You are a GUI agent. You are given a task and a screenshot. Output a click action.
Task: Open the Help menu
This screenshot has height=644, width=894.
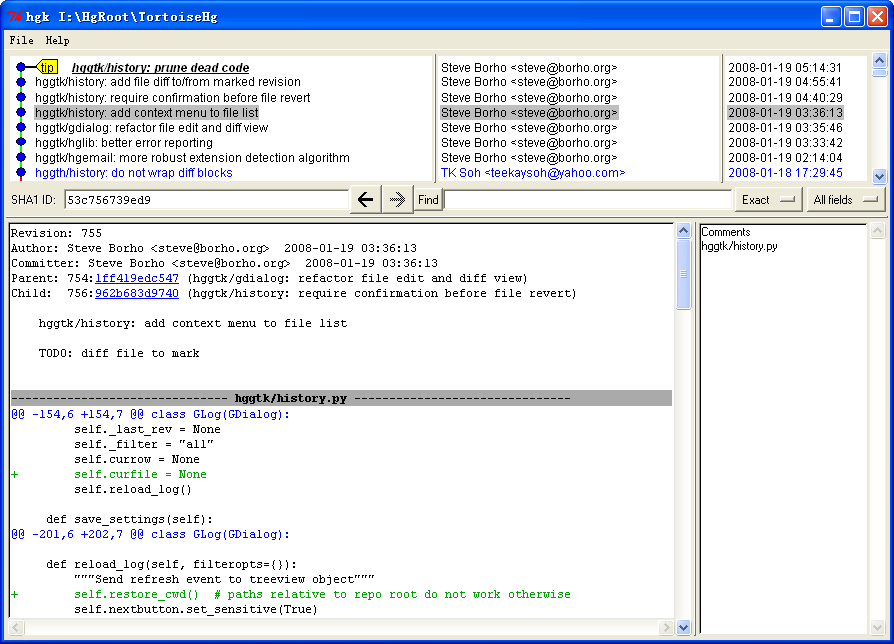point(57,40)
